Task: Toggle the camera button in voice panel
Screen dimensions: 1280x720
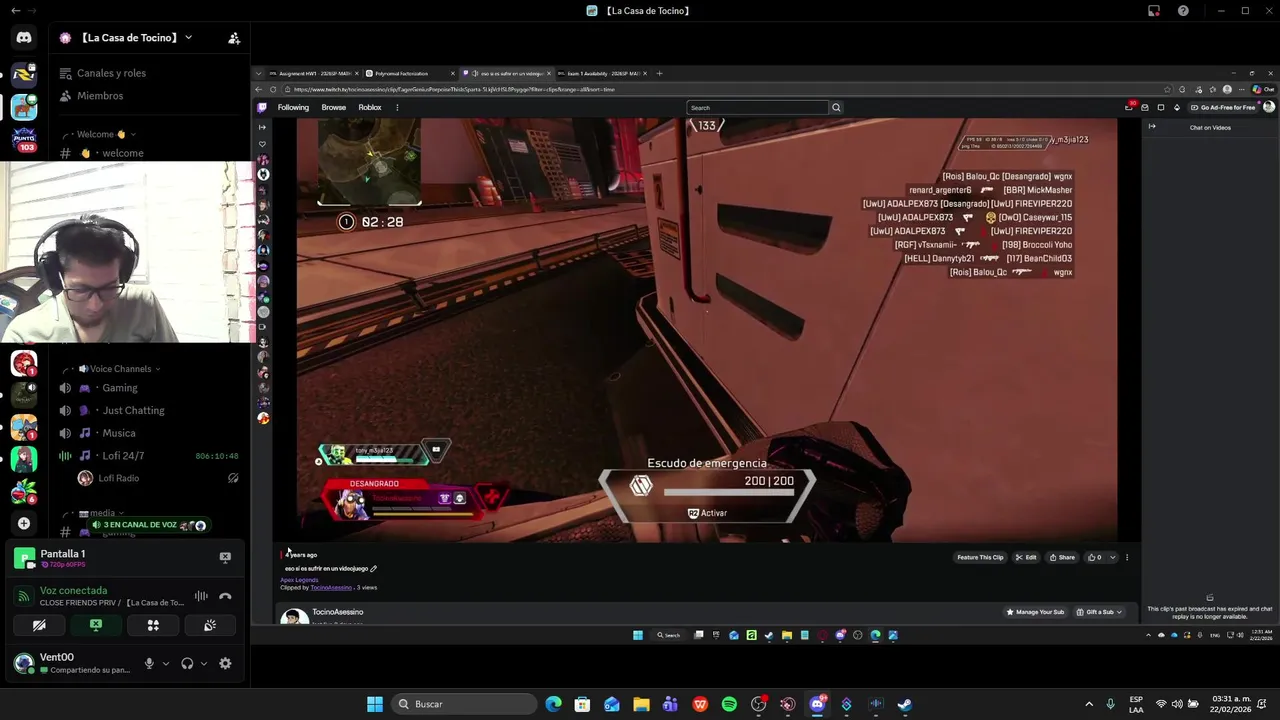Action: [x=39, y=625]
